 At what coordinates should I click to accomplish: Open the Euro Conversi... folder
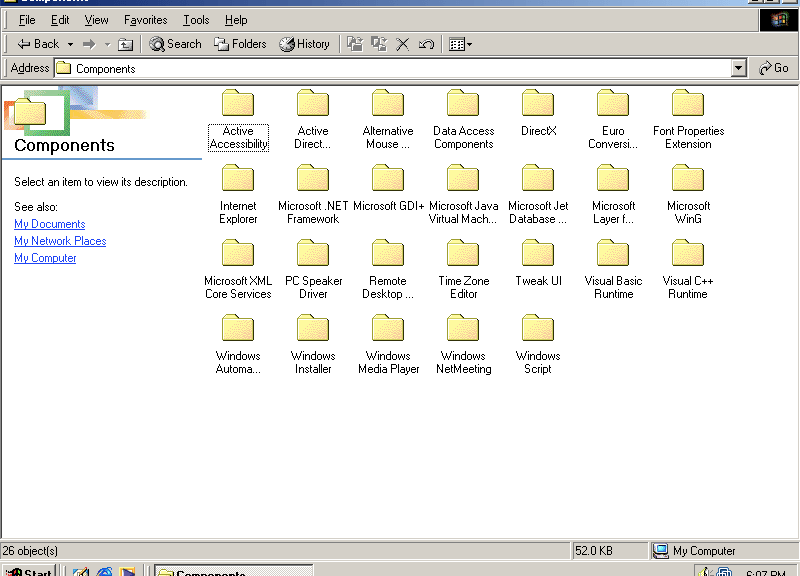(613, 120)
